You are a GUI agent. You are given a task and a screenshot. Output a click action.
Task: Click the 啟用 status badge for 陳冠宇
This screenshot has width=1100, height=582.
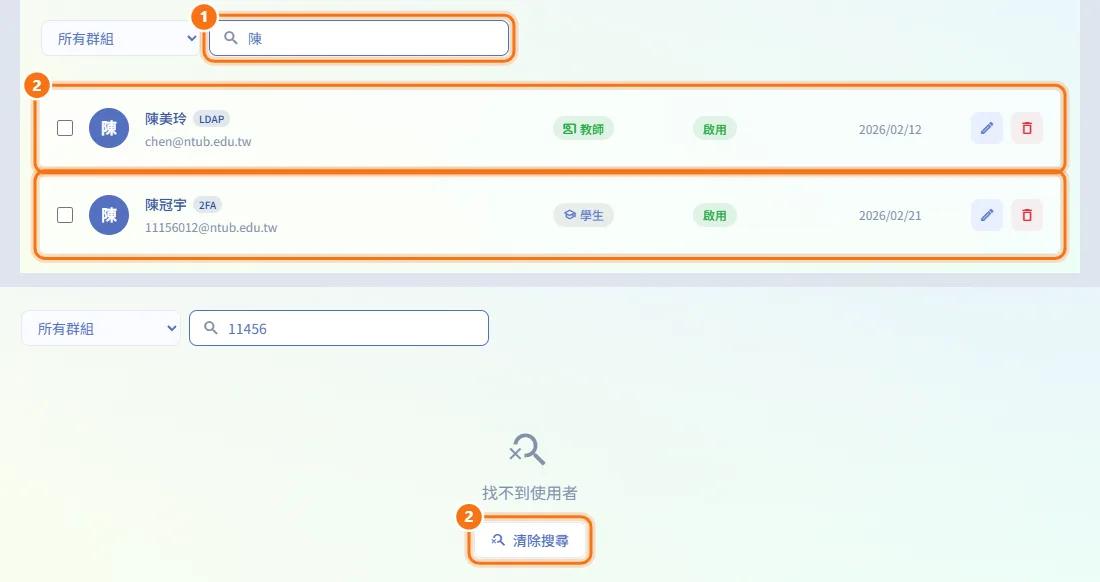(x=714, y=215)
